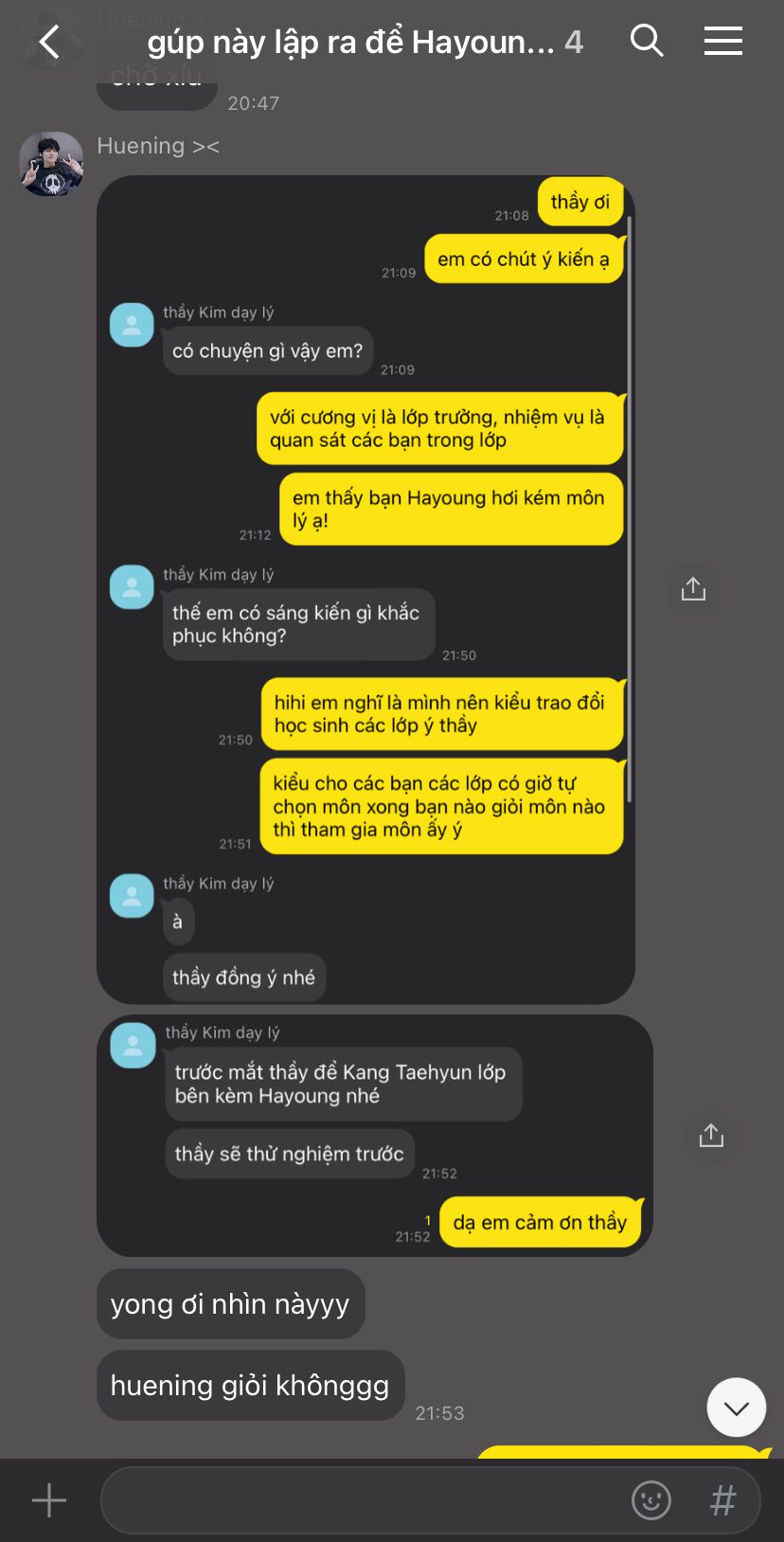
Task: Select the message 'yong ơi nhìn nàyyy'
Action: click(x=230, y=1304)
